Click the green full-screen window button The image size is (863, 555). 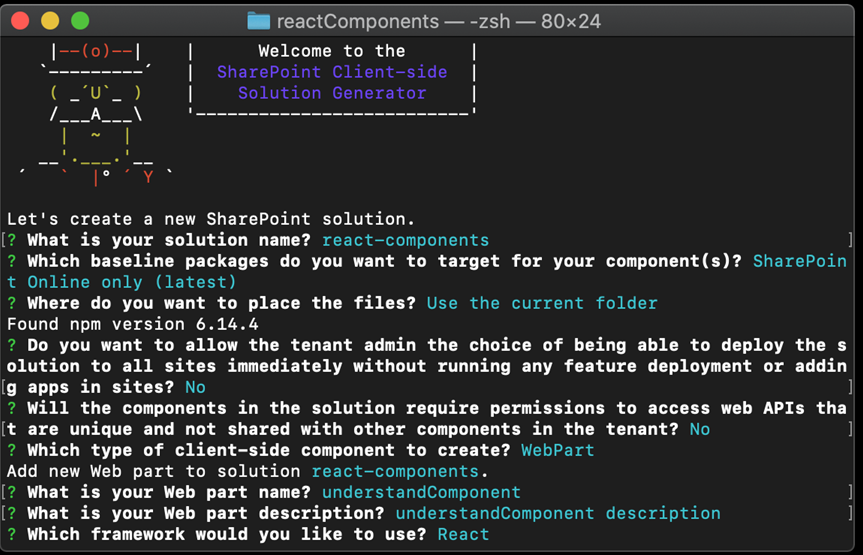pyautogui.click(x=80, y=21)
